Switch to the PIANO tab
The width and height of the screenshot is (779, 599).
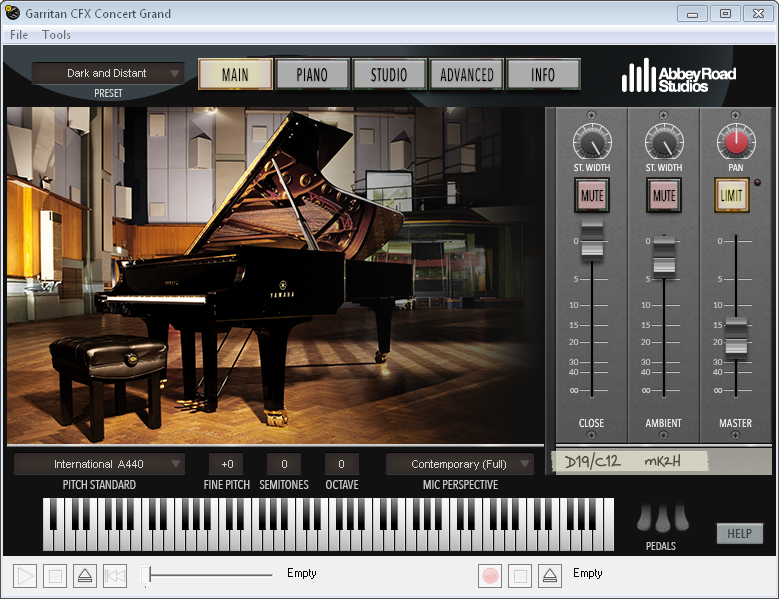pyautogui.click(x=312, y=75)
